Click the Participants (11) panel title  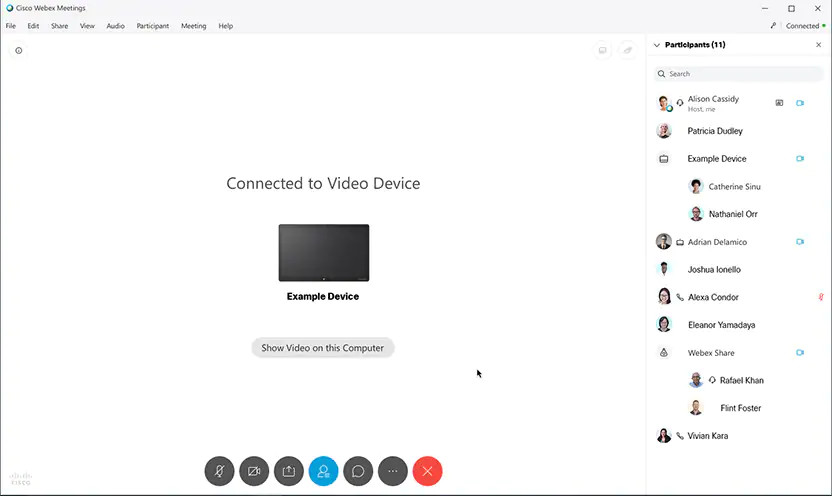click(x=695, y=45)
